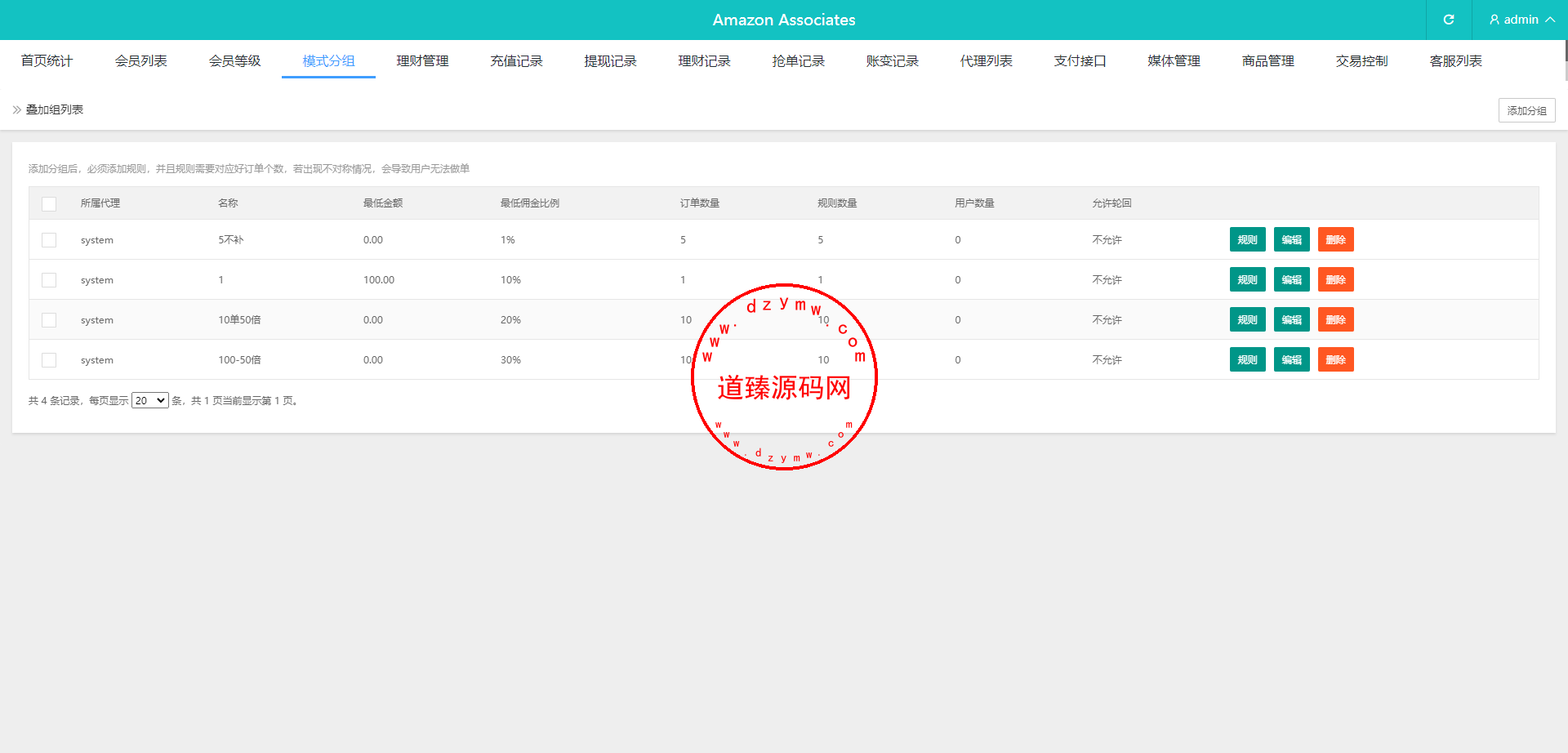1568x753 pixels.
Task: Check the box for row 100-50倍
Action: coord(49,360)
